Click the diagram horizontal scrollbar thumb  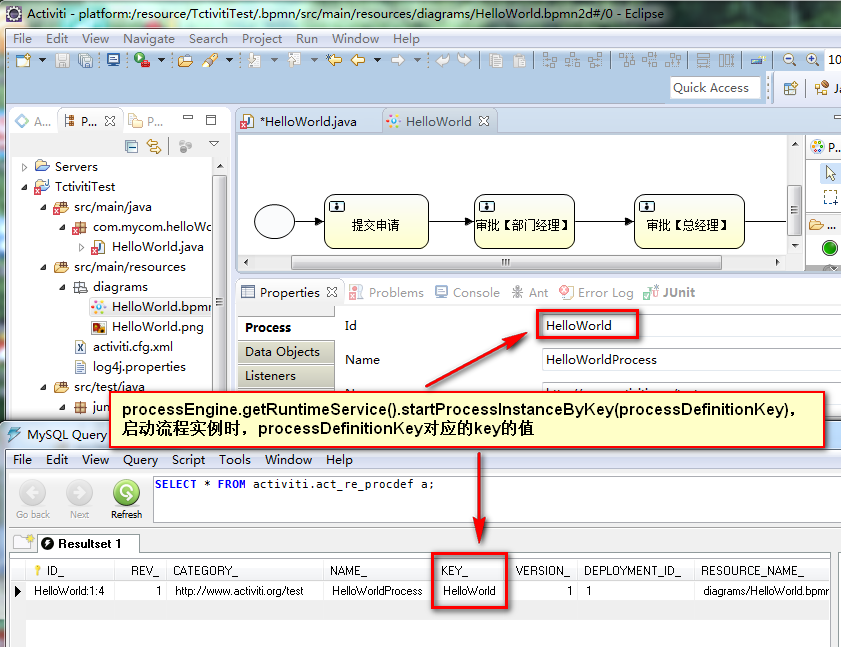click(506, 262)
